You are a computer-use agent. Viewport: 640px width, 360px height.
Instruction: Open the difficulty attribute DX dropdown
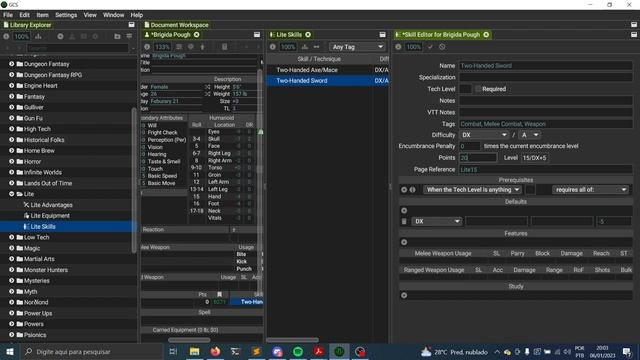point(484,135)
